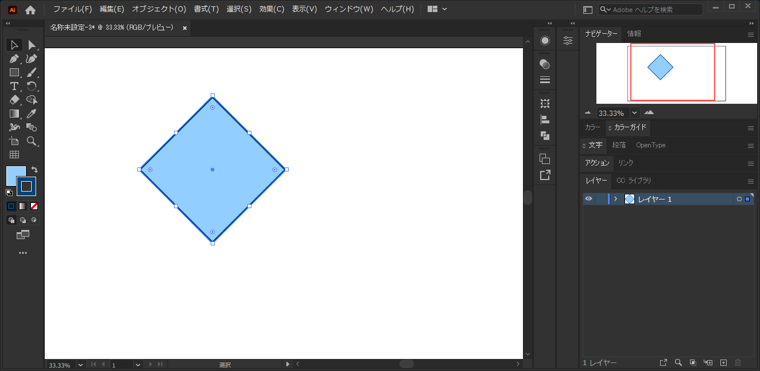Open Navigator panel options menu
760x371 pixels.
750,34
